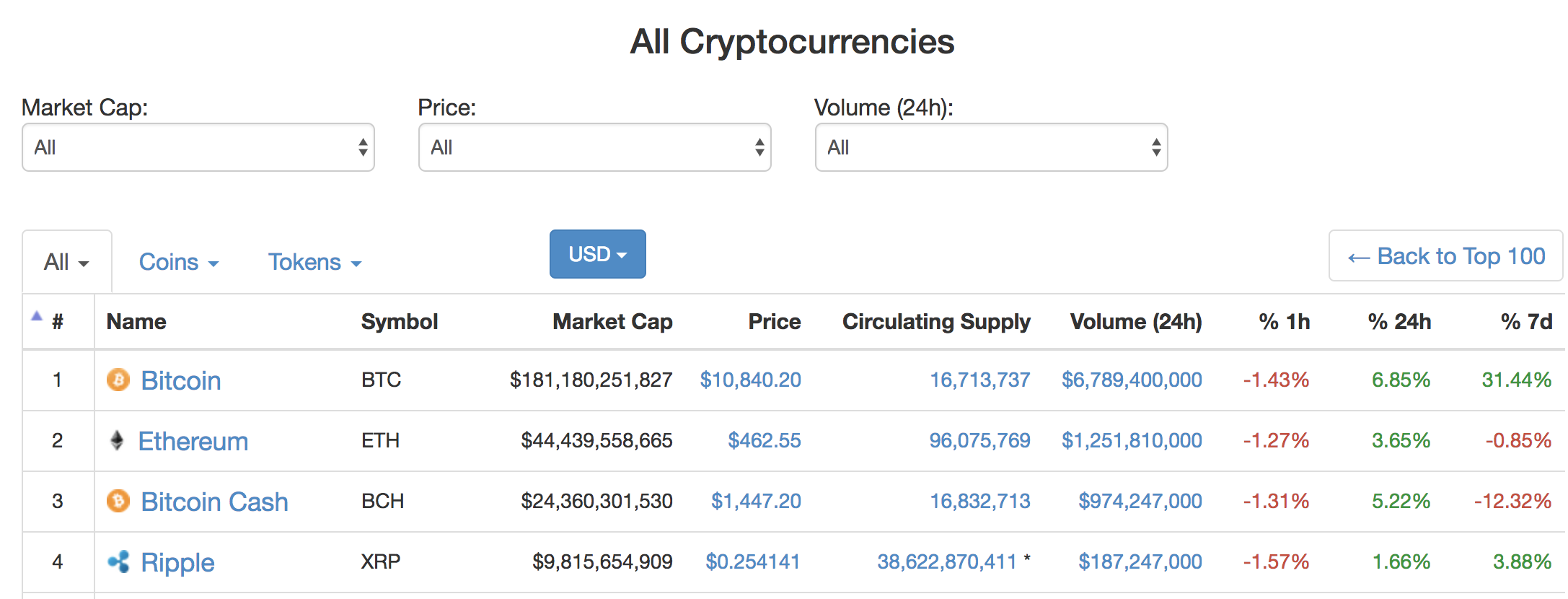Viewport: 1568px width, 599px height.
Task: Click the Ethereum diamond logo icon
Action: [117, 440]
